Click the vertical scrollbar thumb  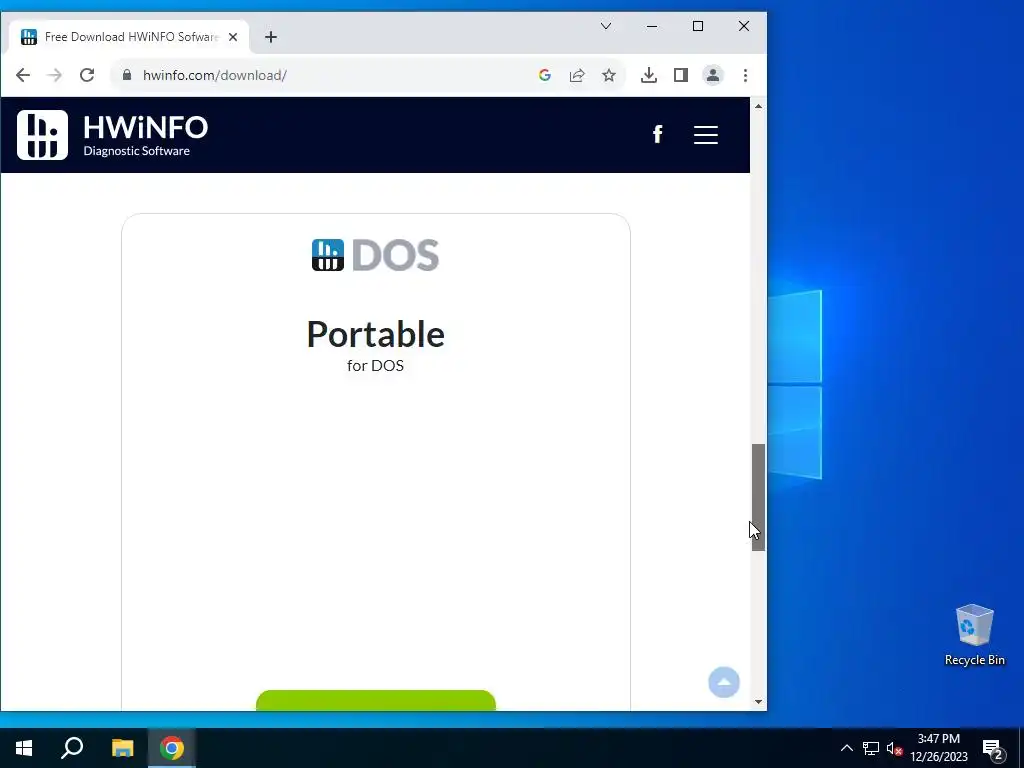tap(758, 497)
